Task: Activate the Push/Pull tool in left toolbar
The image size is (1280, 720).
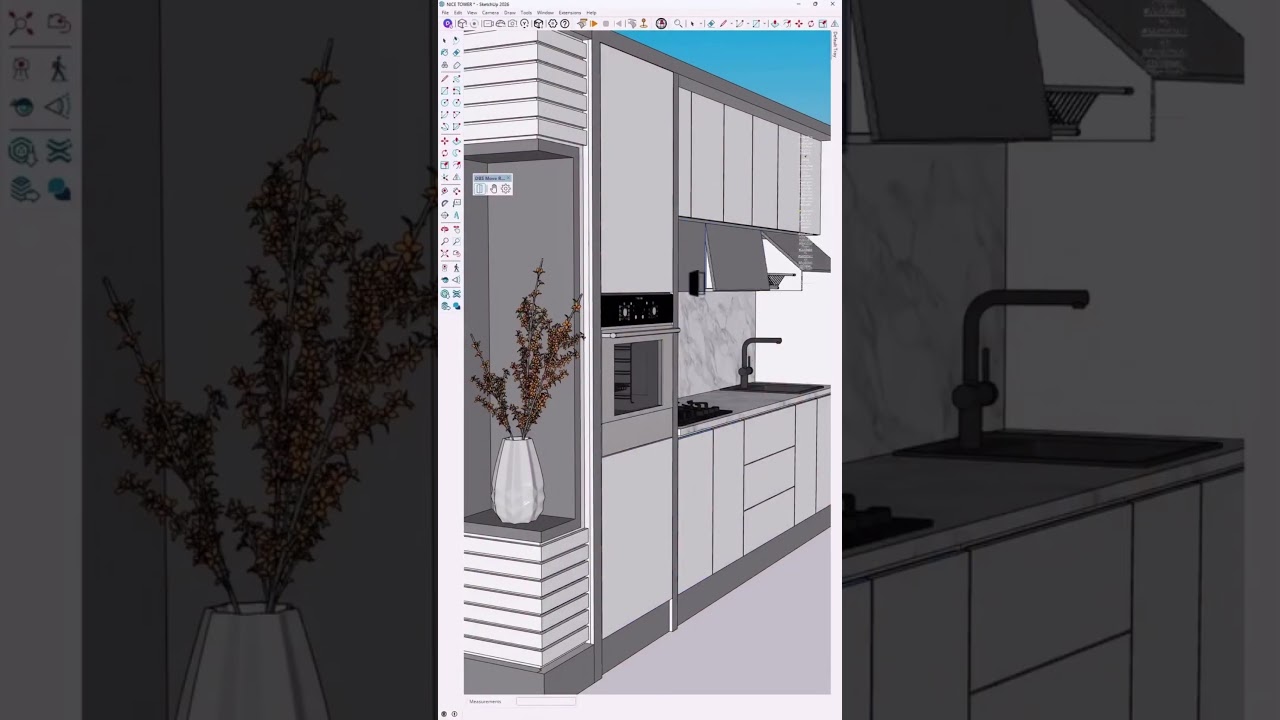Action: pos(457,141)
